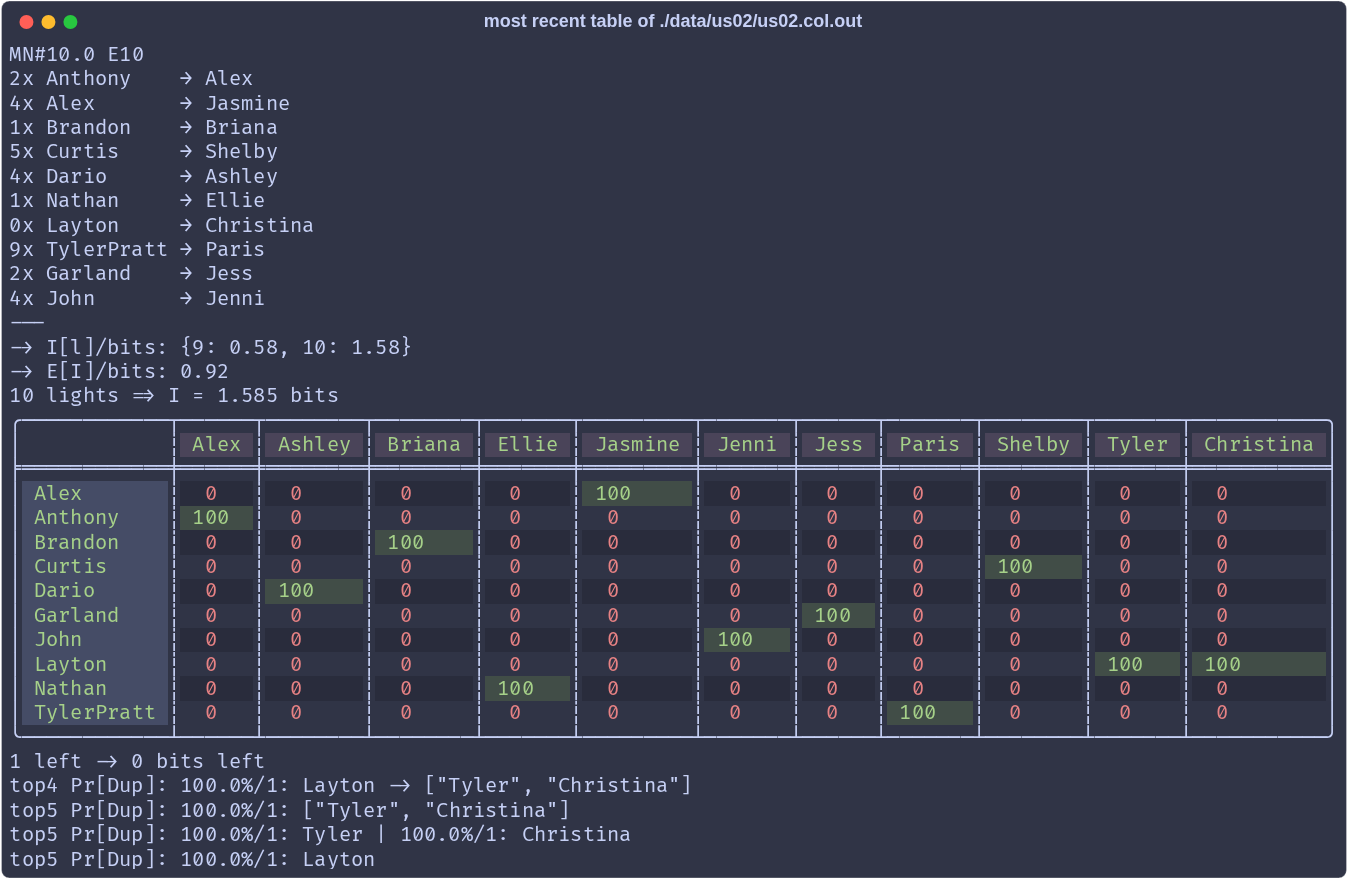Click the line '4x John → Jenni'
The height and width of the screenshot is (879, 1348).
[x=137, y=298]
